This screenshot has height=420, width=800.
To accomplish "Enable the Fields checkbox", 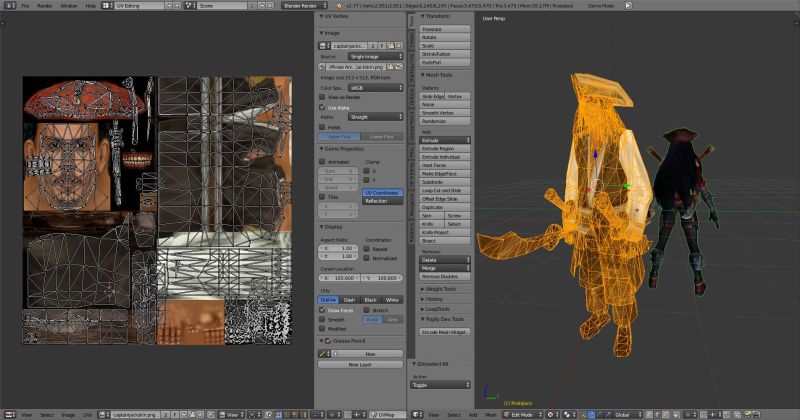I will tap(322, 127).
